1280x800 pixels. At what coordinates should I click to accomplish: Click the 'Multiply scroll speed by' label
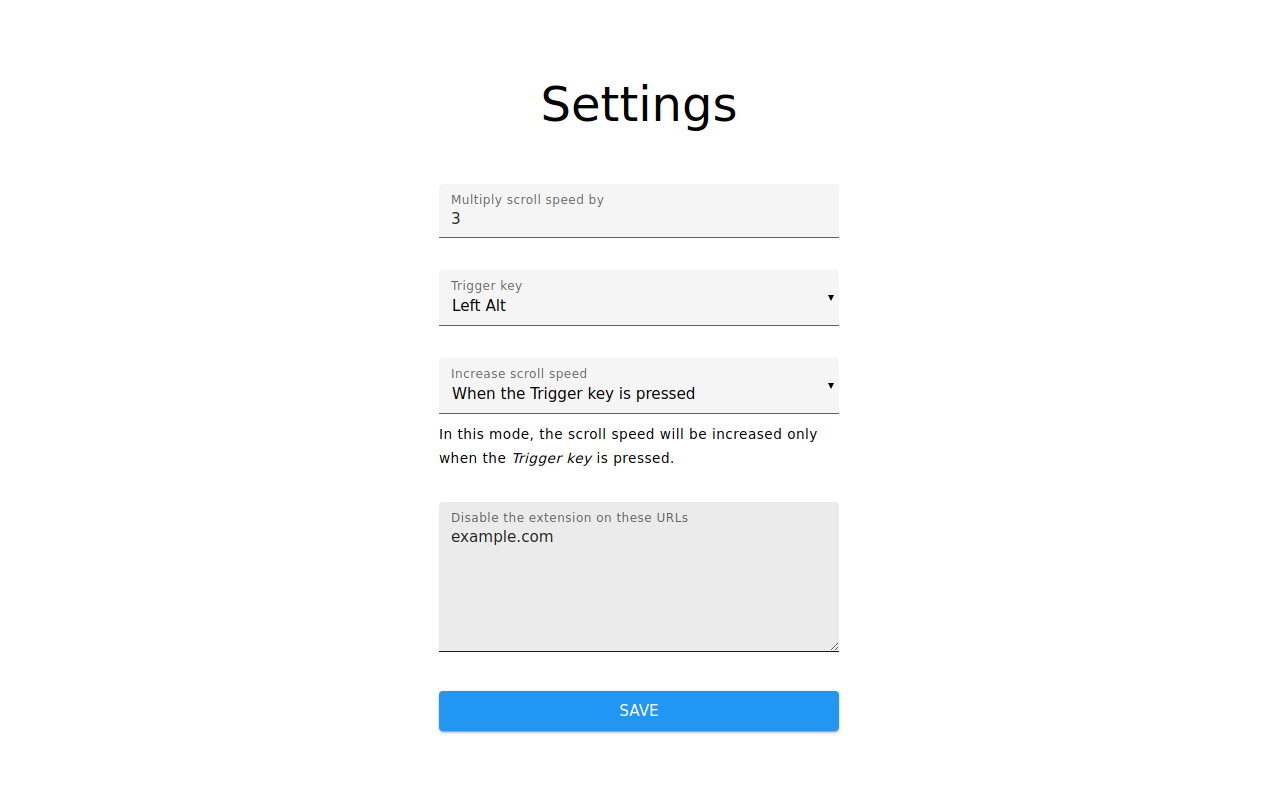coord(527,200)
